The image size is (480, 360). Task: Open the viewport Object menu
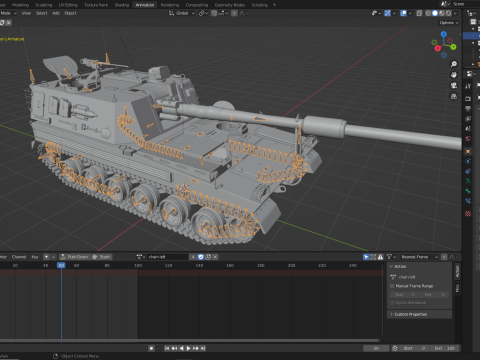point(70,13)
